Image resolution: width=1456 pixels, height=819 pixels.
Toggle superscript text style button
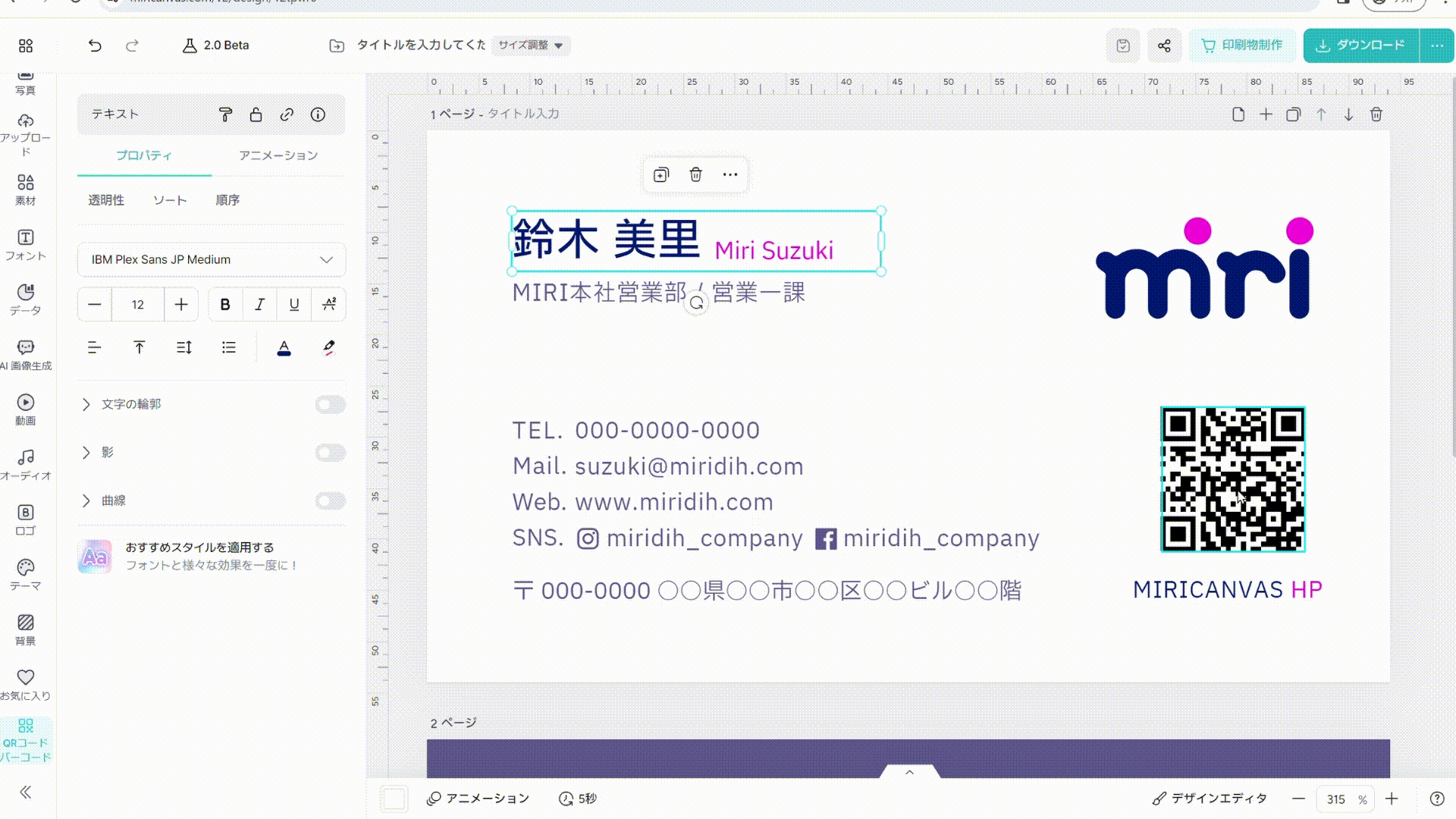click(x=329, y=304)
